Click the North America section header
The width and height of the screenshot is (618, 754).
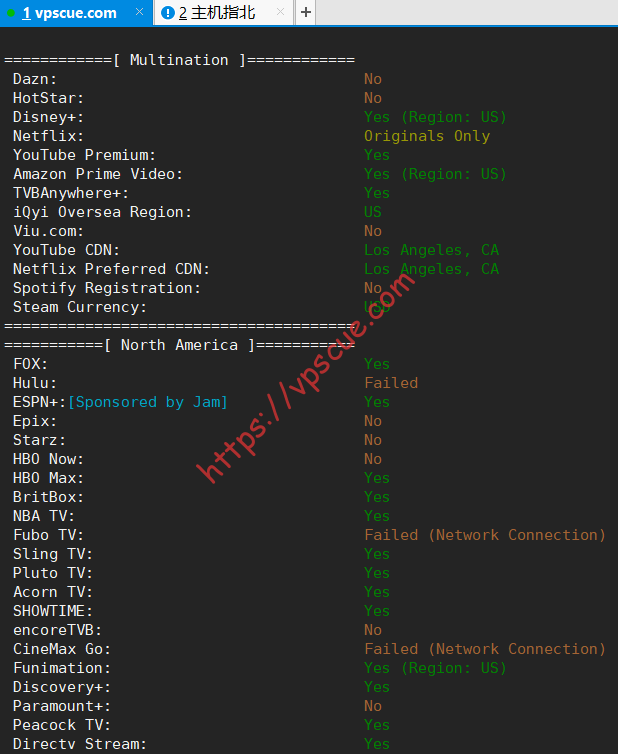click(179, 345)
